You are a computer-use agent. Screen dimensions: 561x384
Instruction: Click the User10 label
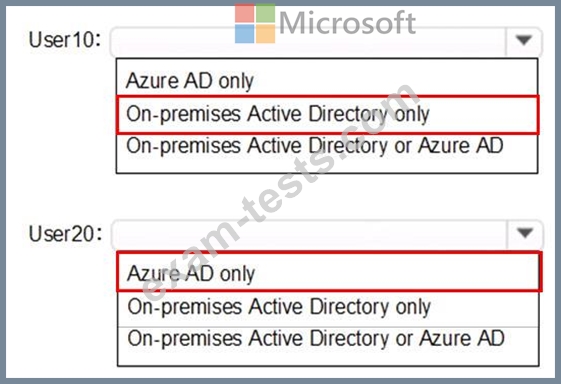65,40
